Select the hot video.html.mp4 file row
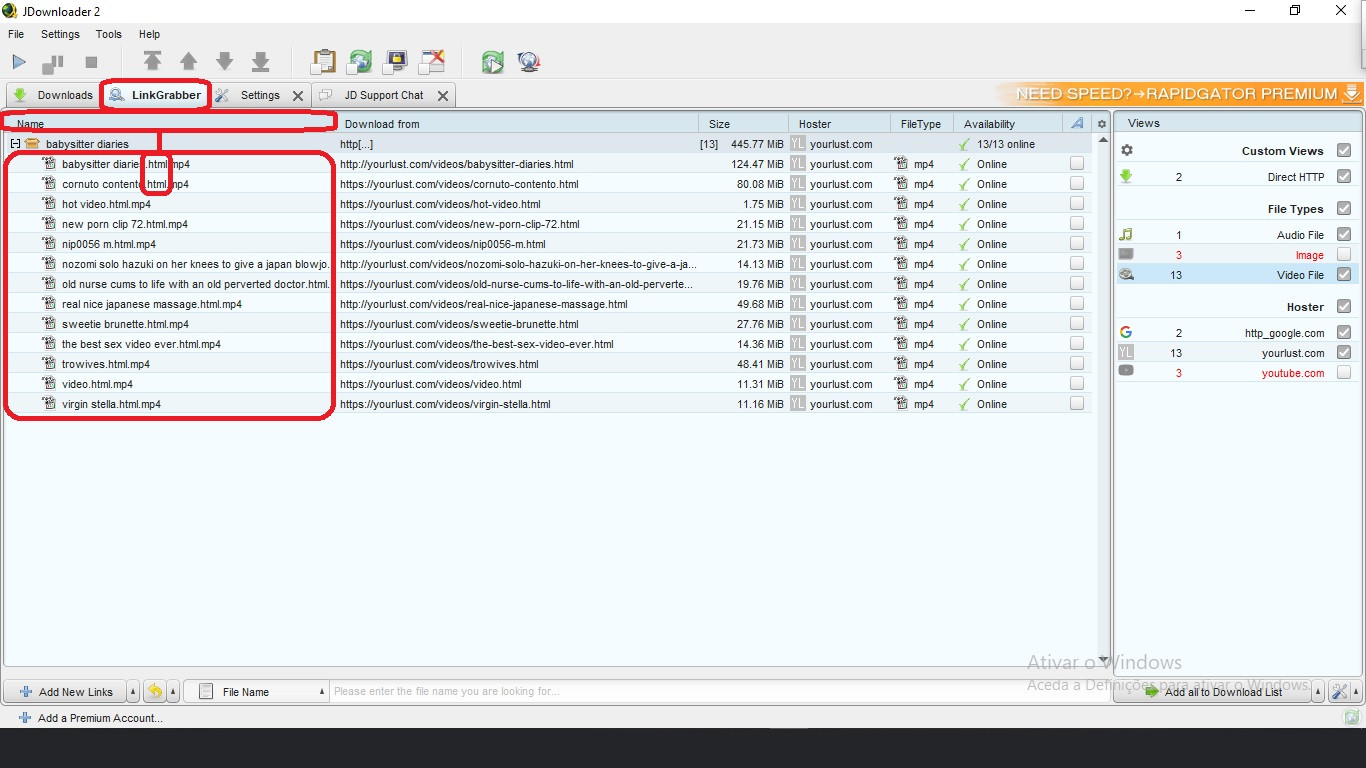Image resolution: width=1366 pixels, height=768 pixels. coord(548,204)
